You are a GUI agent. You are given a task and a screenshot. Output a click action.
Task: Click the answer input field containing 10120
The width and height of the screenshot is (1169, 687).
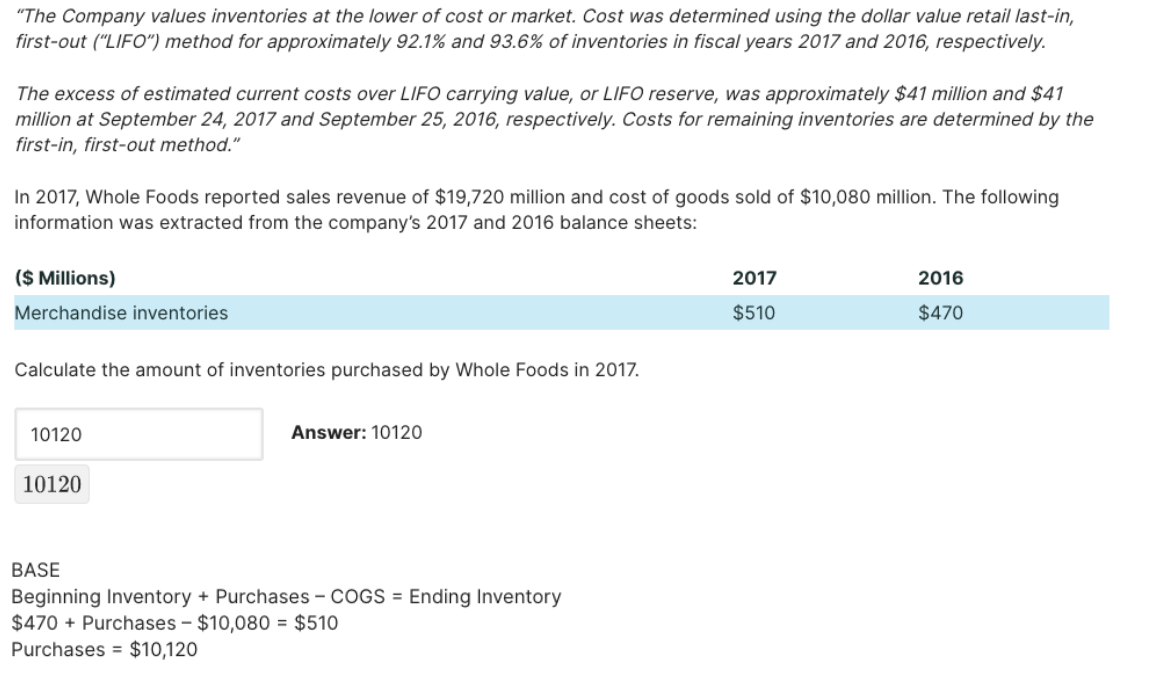coord(139,434)
